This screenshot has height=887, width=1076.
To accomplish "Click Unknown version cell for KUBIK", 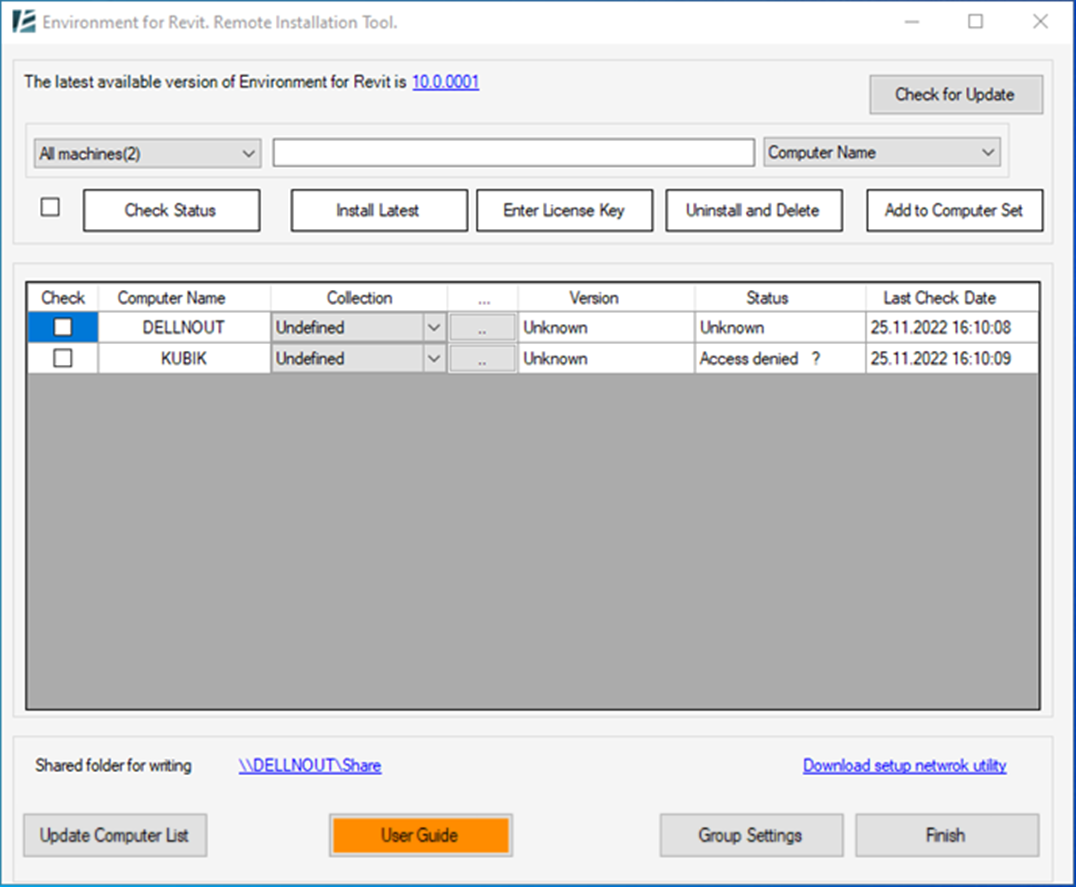I will tap(606, 358).
